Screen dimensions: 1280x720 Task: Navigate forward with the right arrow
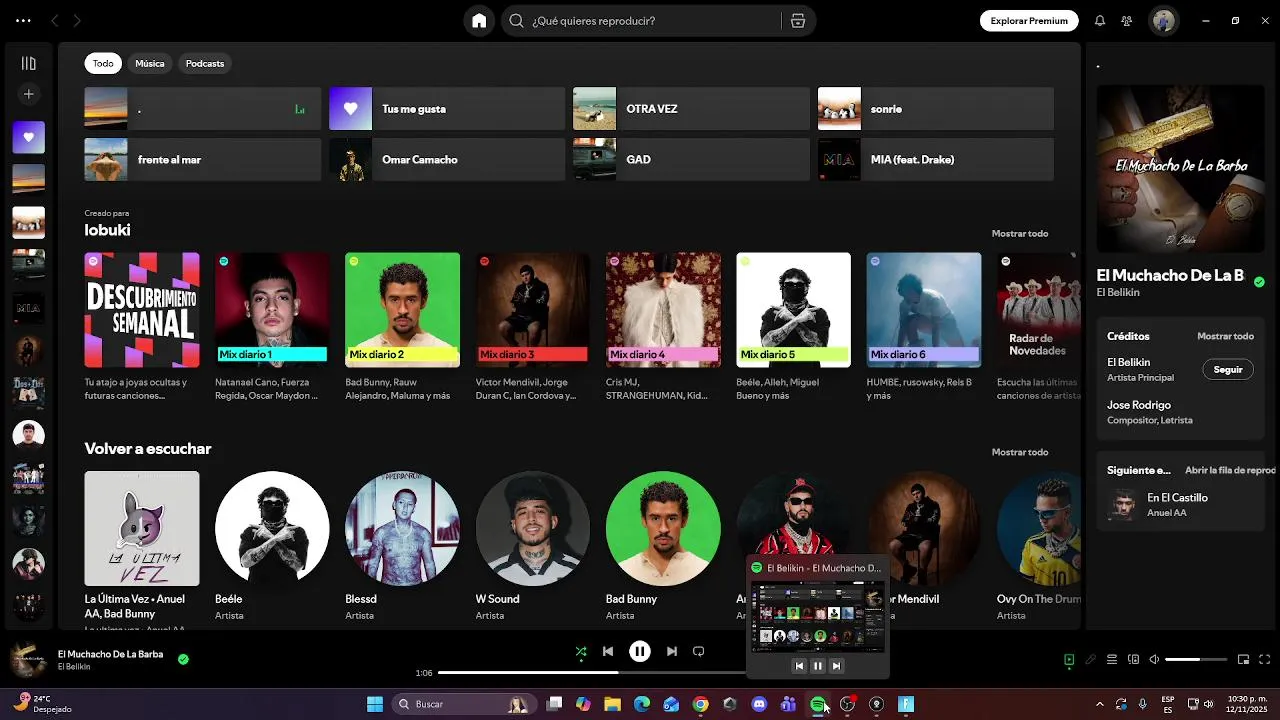77,21
